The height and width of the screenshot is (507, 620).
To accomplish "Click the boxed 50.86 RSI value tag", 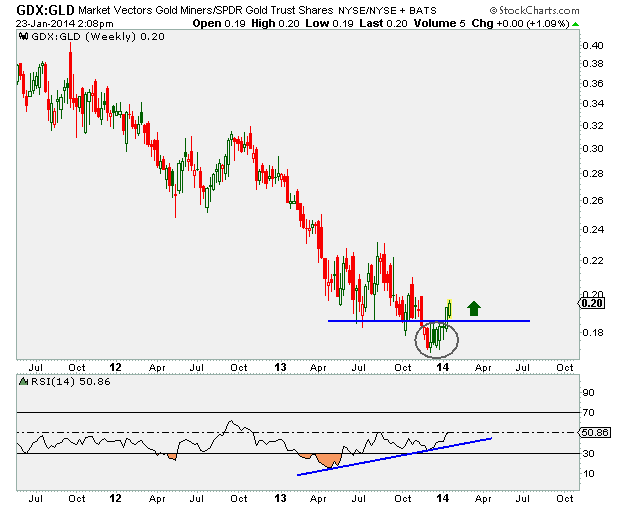I will coord(594,432).
